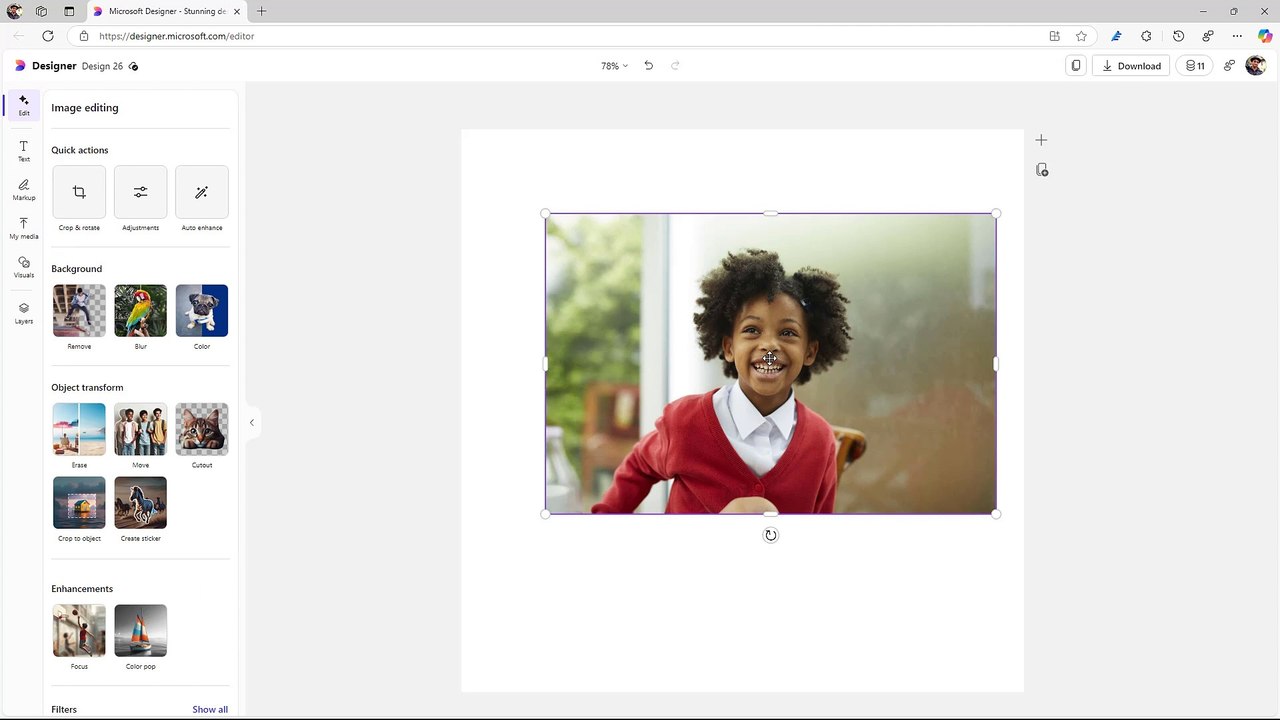Open My media in sidebar
The image size is (1280, 720).
pyautogui.click(x=24, y=228)
